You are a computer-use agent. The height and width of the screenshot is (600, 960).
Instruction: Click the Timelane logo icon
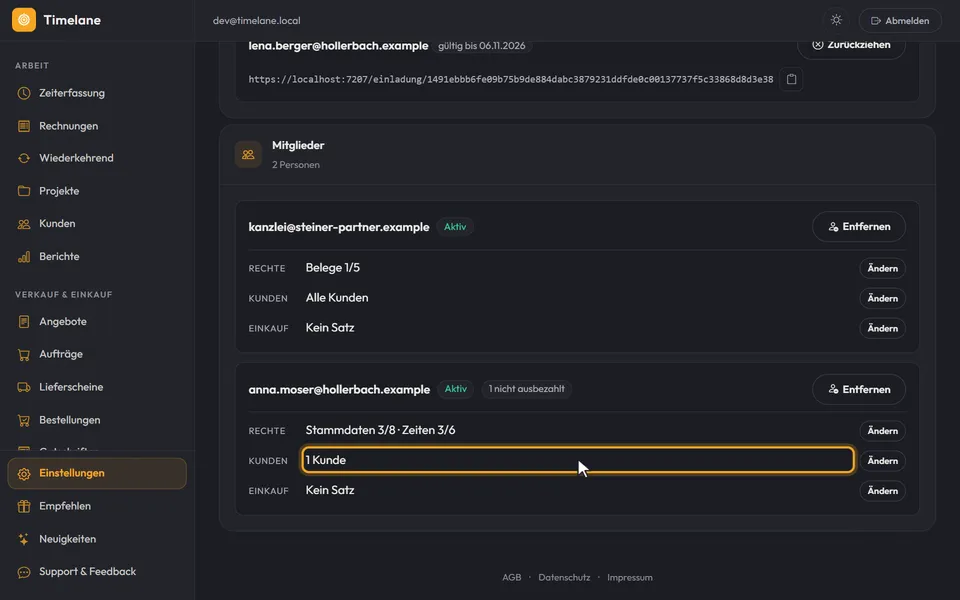pos(24,20)
